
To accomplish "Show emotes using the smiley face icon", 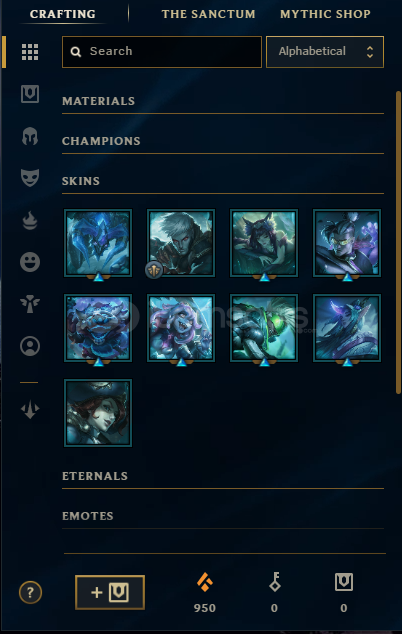I will 30,262.
